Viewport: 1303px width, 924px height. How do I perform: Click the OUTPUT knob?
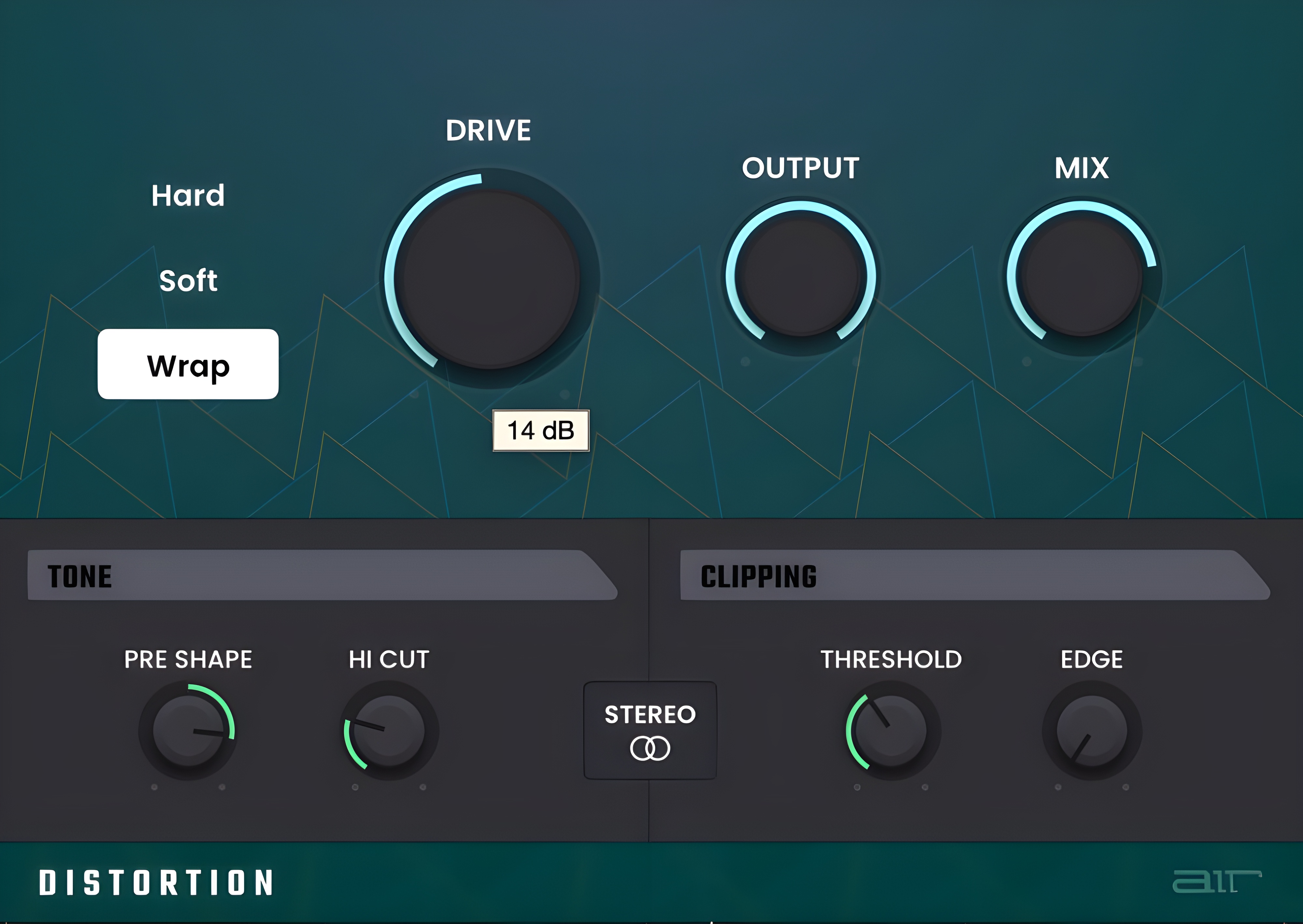[800, 277]
